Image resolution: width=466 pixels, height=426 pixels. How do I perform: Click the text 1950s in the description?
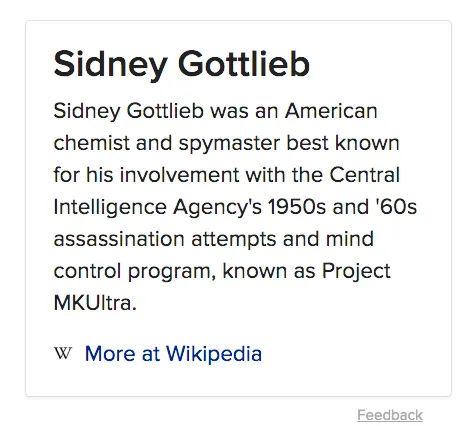click(297, 207)
